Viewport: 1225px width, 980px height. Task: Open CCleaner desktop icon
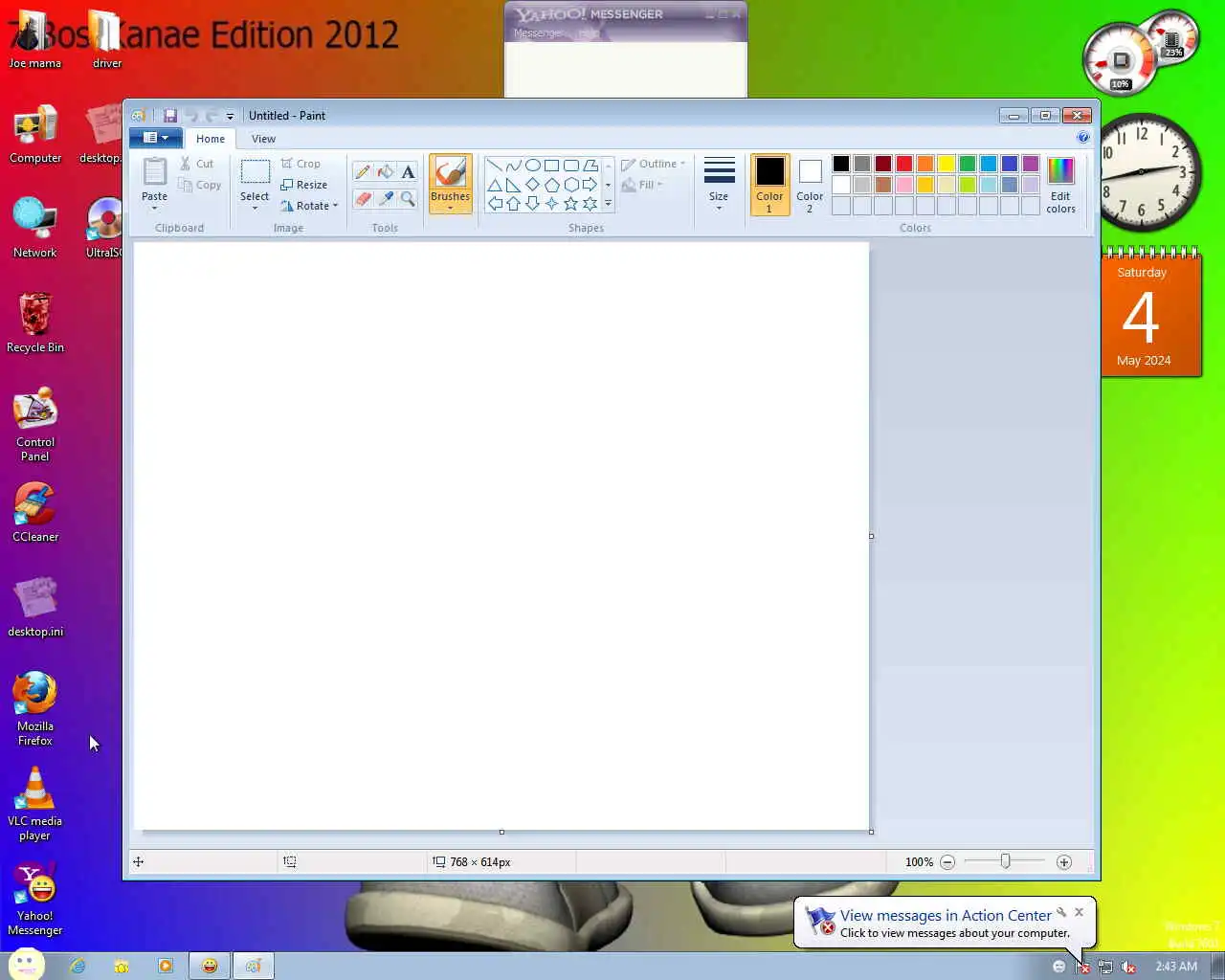point(34,512)
